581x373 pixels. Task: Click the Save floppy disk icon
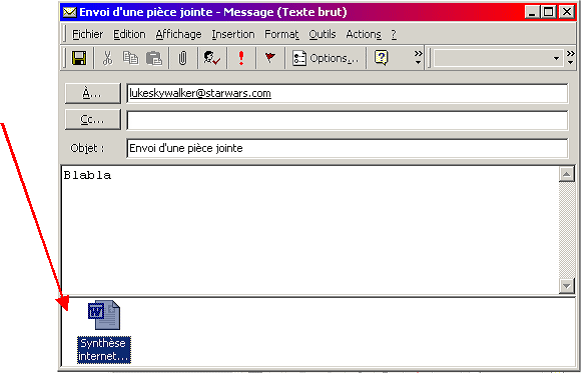pos(79,59)
